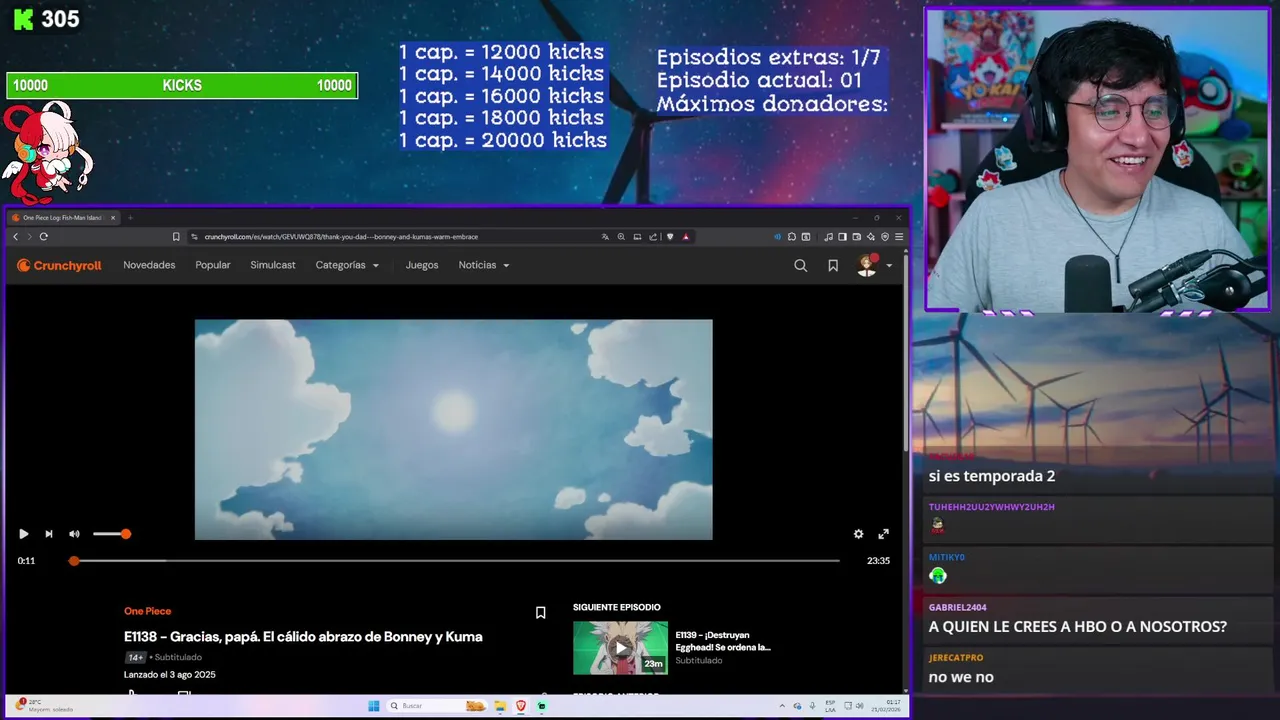Open the Leo AI sparkle icon

[x=871, y=237]
